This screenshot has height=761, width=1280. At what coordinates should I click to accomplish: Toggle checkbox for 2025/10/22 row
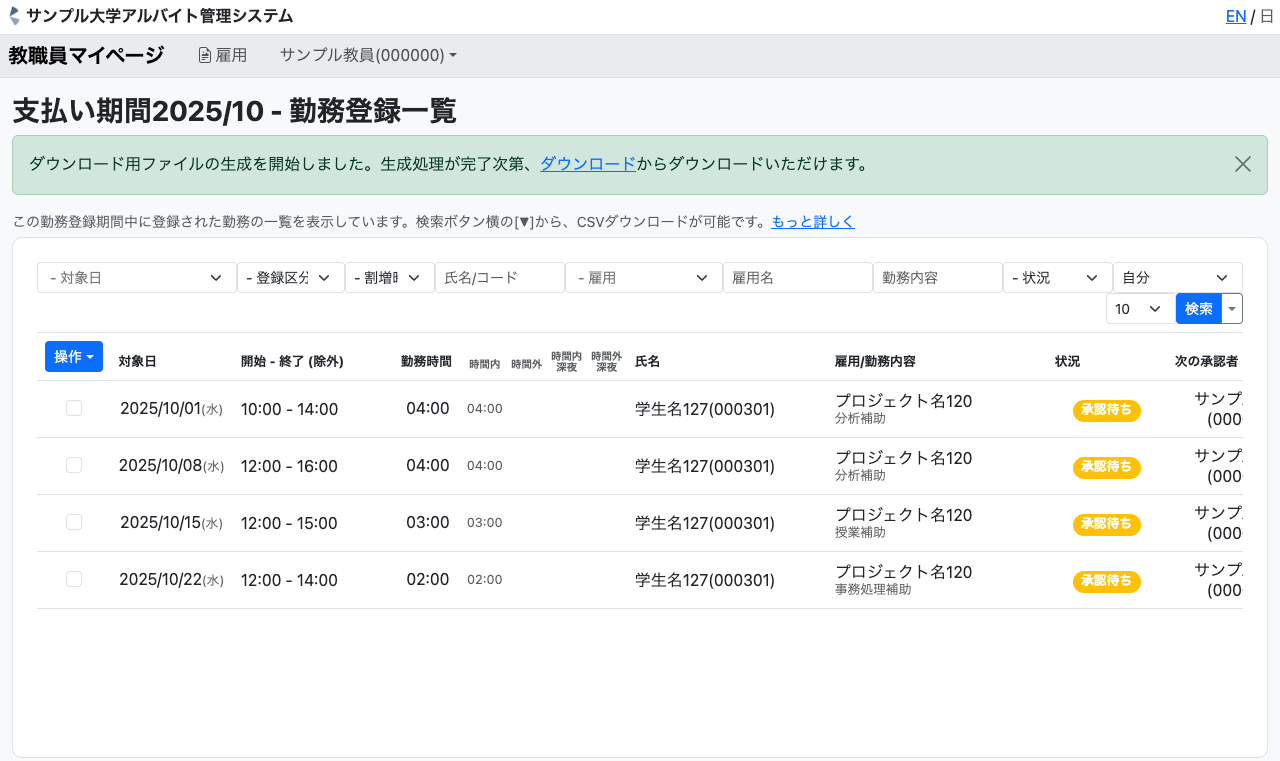point(74,579)
